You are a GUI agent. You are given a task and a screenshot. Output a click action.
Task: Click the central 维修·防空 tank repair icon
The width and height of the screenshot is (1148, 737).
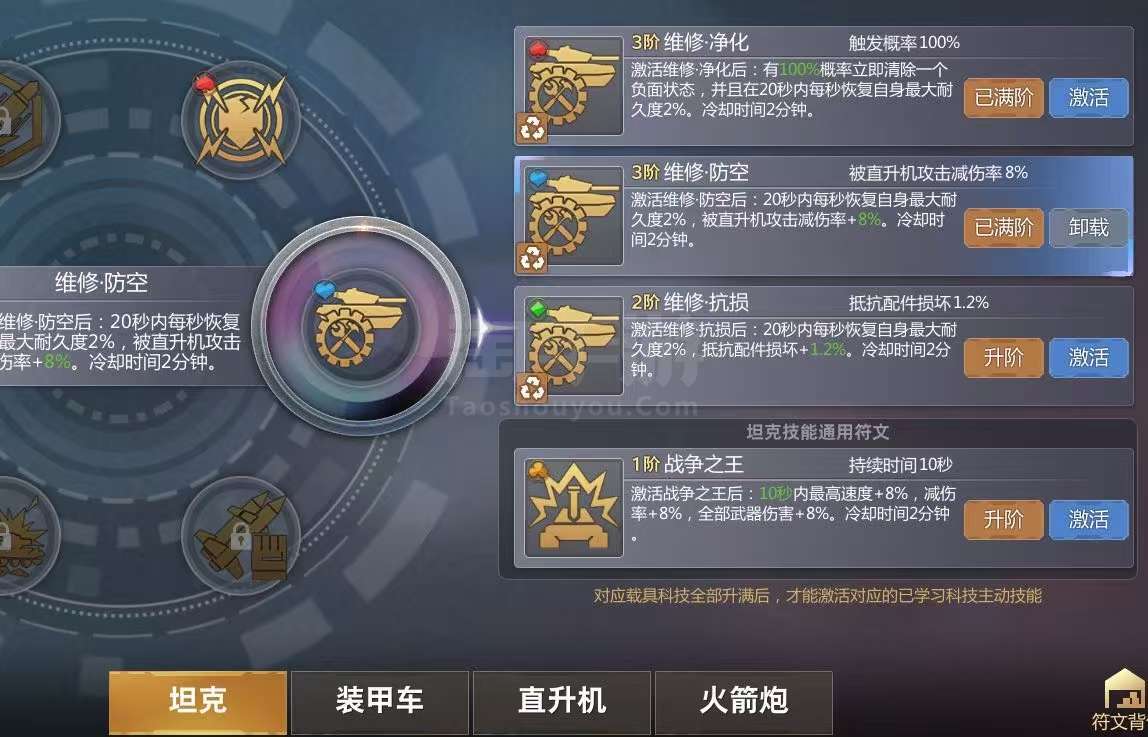(362, 324)
